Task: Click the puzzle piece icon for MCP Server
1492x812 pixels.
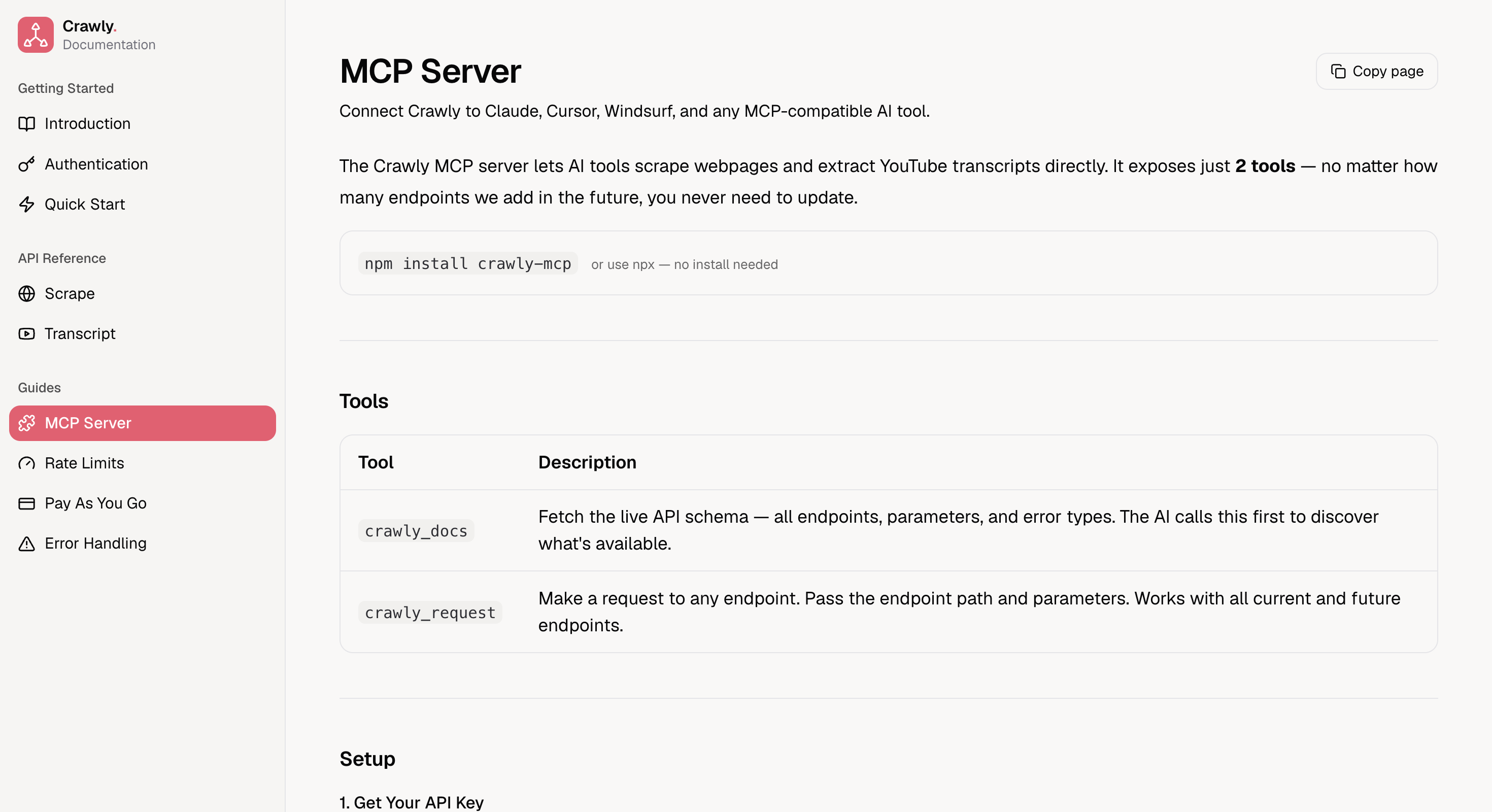Action: (x=26, y=423)
